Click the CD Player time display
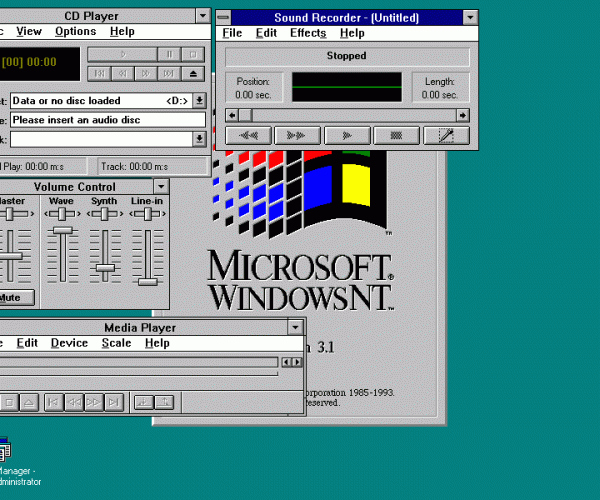The image size is (600, 500). pyautogui.click(x=40, y=64)
